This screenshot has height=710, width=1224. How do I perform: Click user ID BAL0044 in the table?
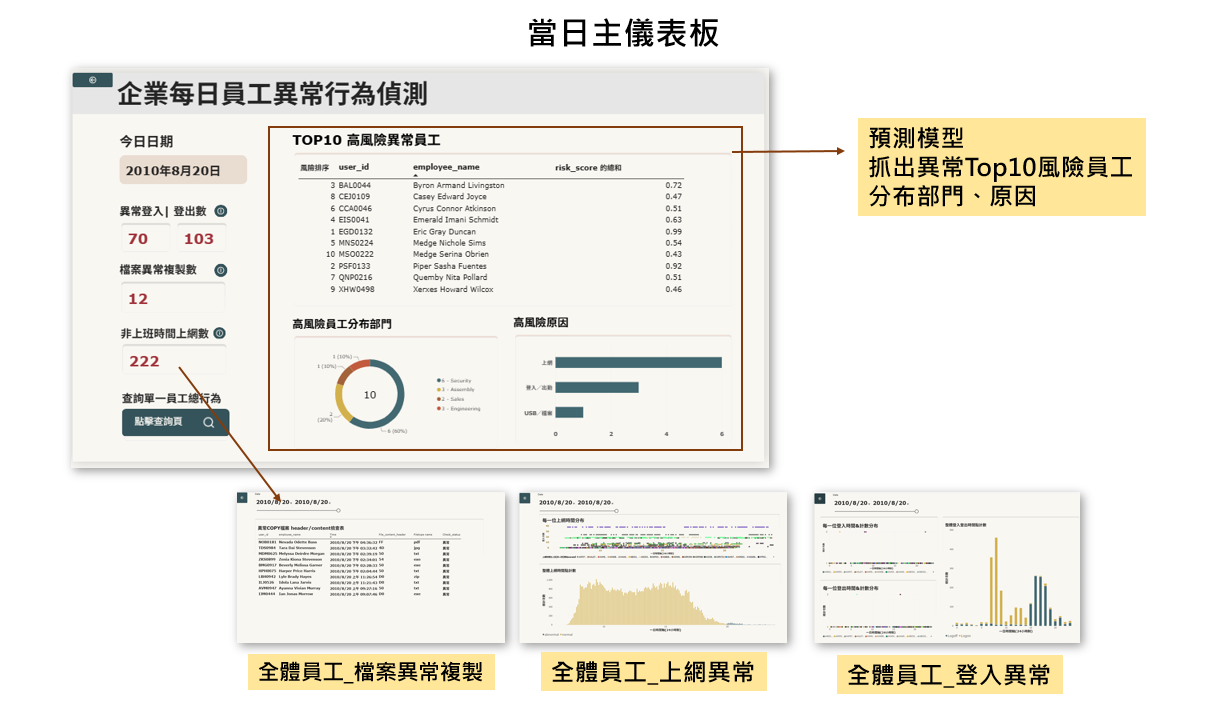[355, 185]
